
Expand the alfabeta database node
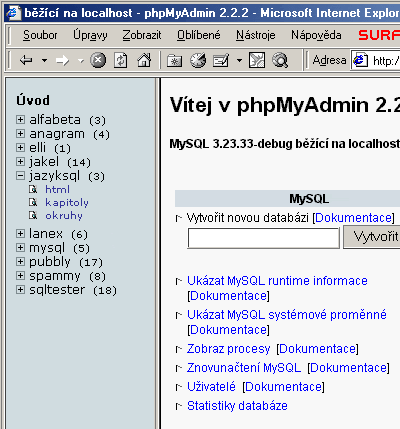pyautogui.click(x=20, y=119)
